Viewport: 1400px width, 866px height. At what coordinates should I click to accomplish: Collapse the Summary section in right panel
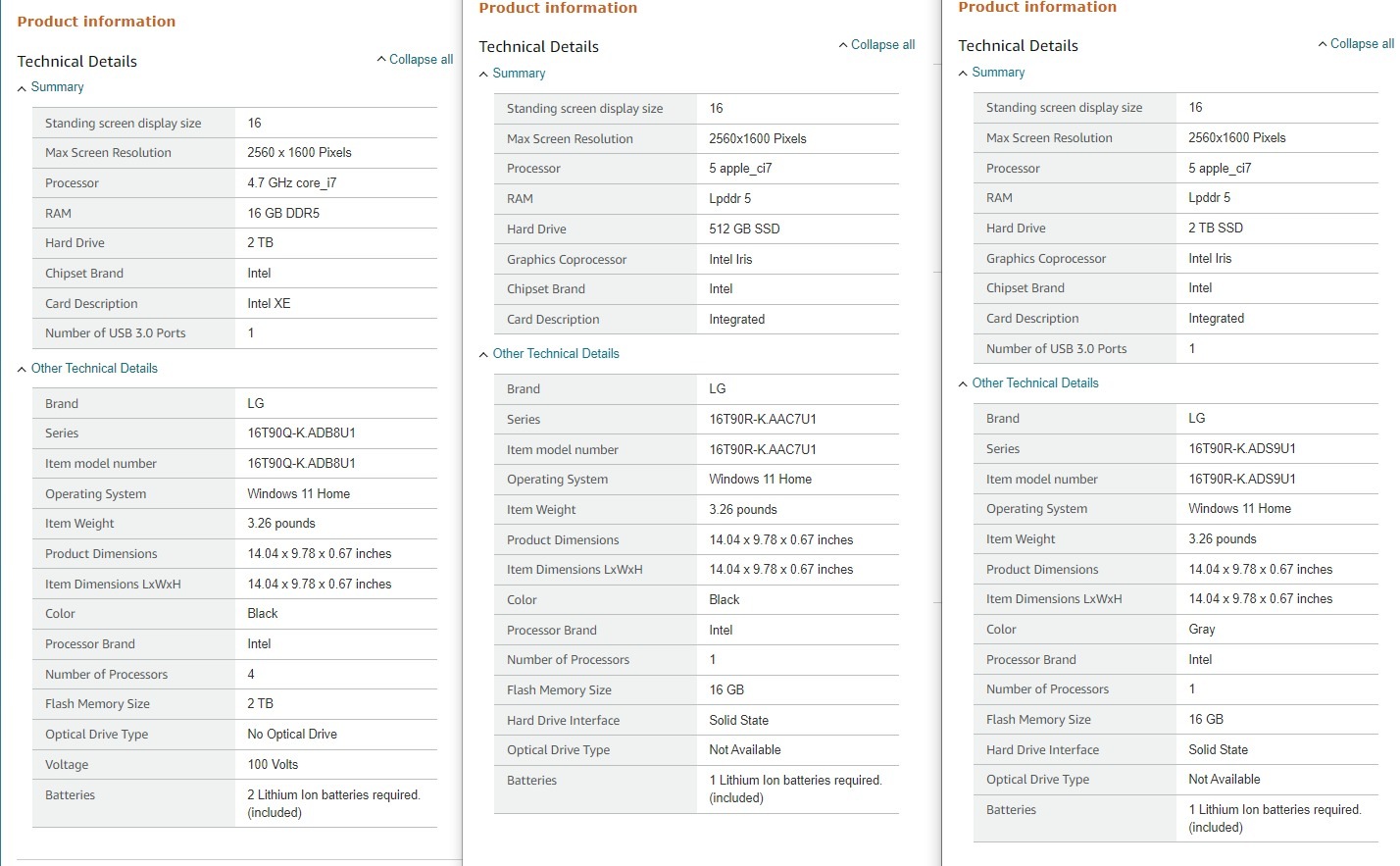[991, 73]
